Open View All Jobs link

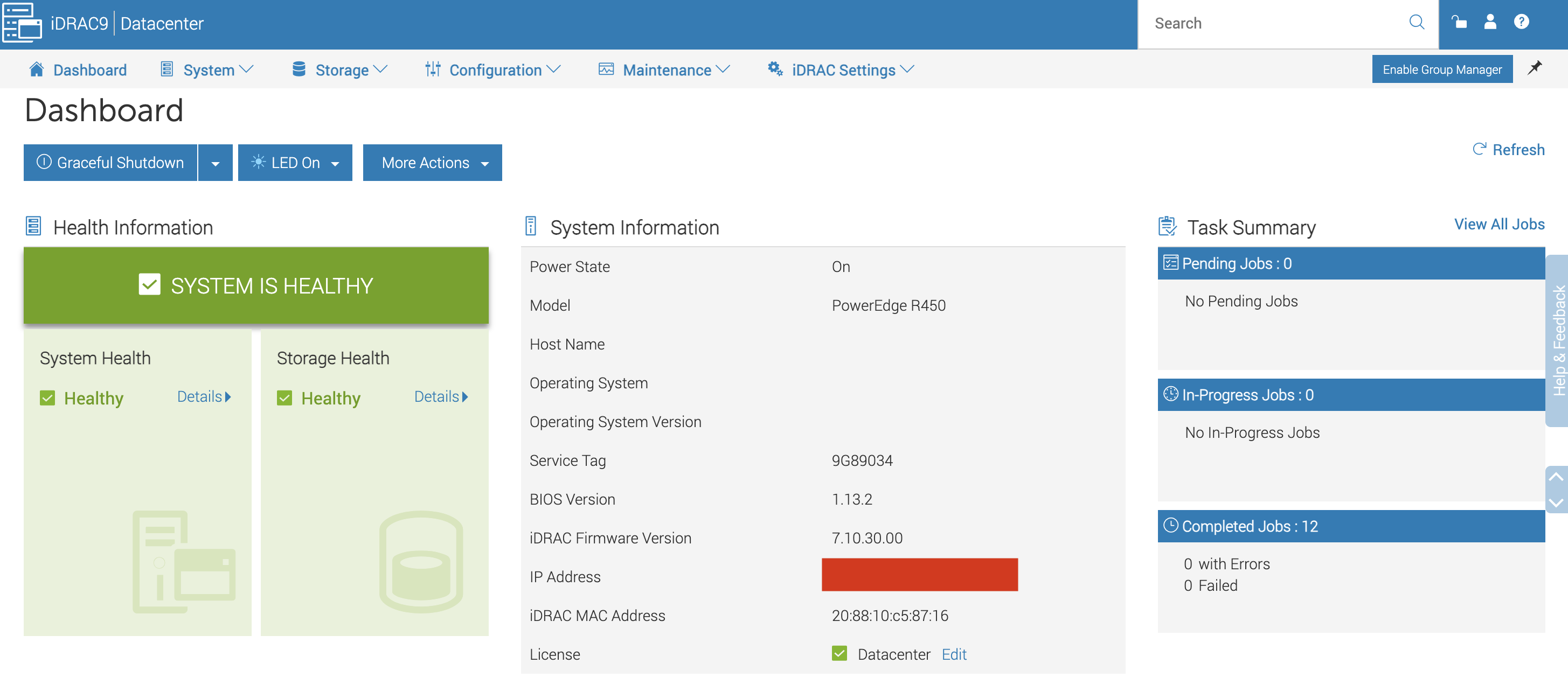click(1499, 224)
